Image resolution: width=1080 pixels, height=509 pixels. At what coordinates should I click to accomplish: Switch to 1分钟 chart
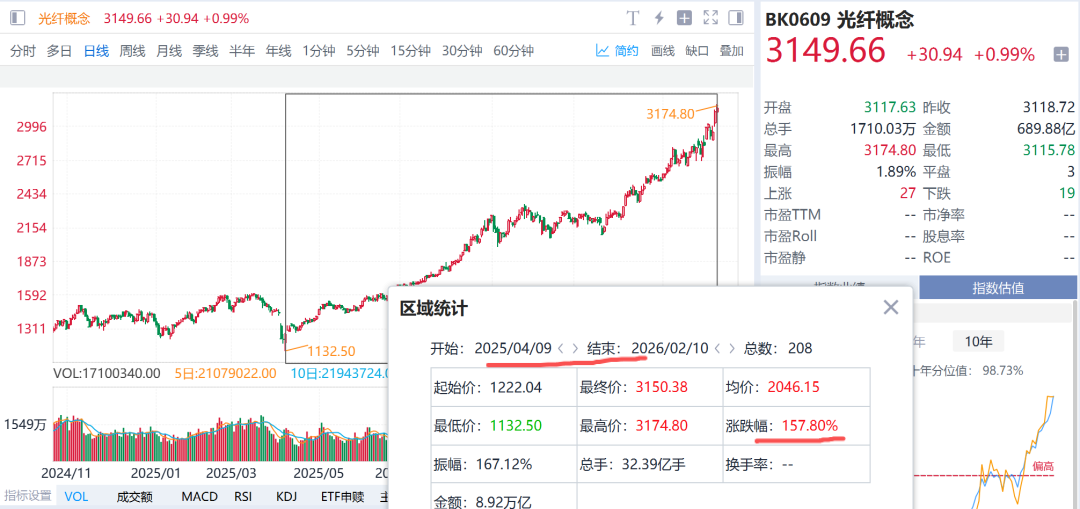click(319, 51)
